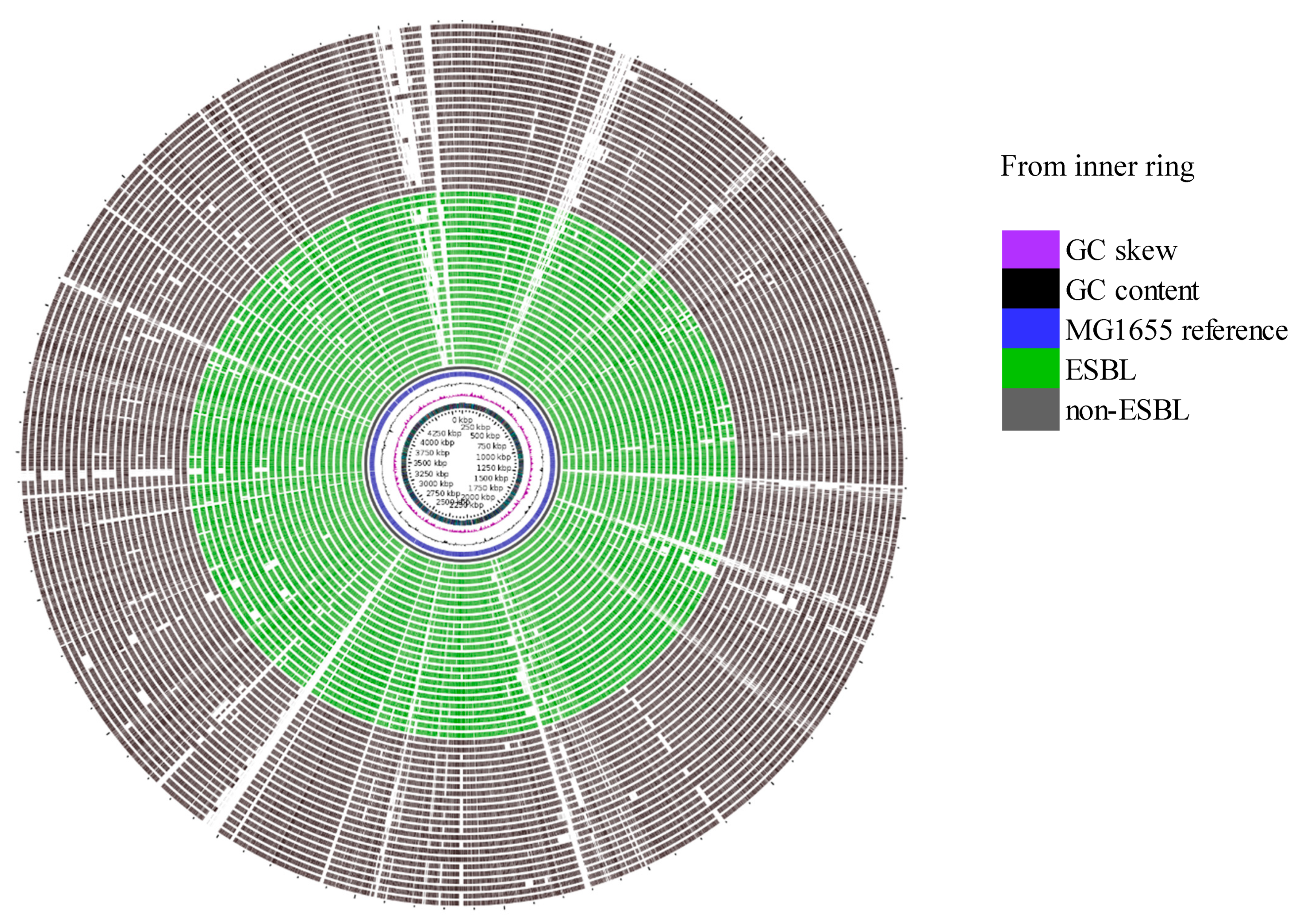
Task: Click the '750 kbp' position label
Action: 492,446
